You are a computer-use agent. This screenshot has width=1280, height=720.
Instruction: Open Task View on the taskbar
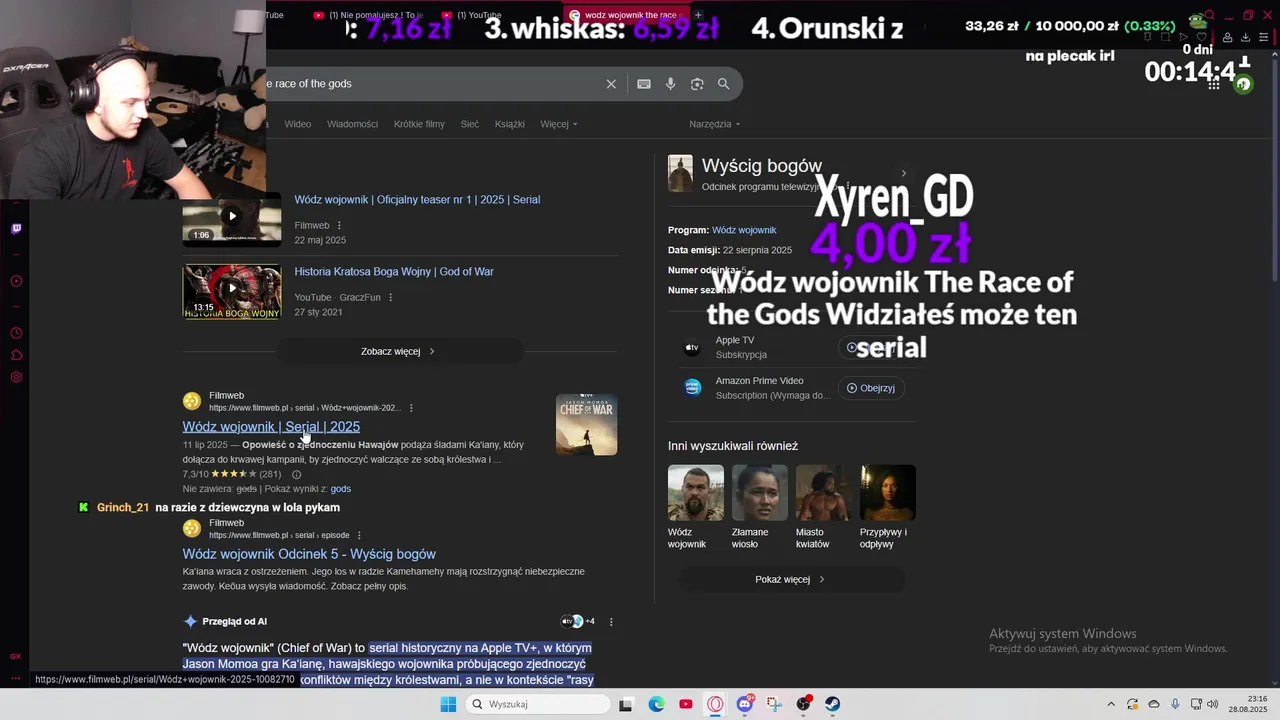pyautogui.click(x=626, y=704)
